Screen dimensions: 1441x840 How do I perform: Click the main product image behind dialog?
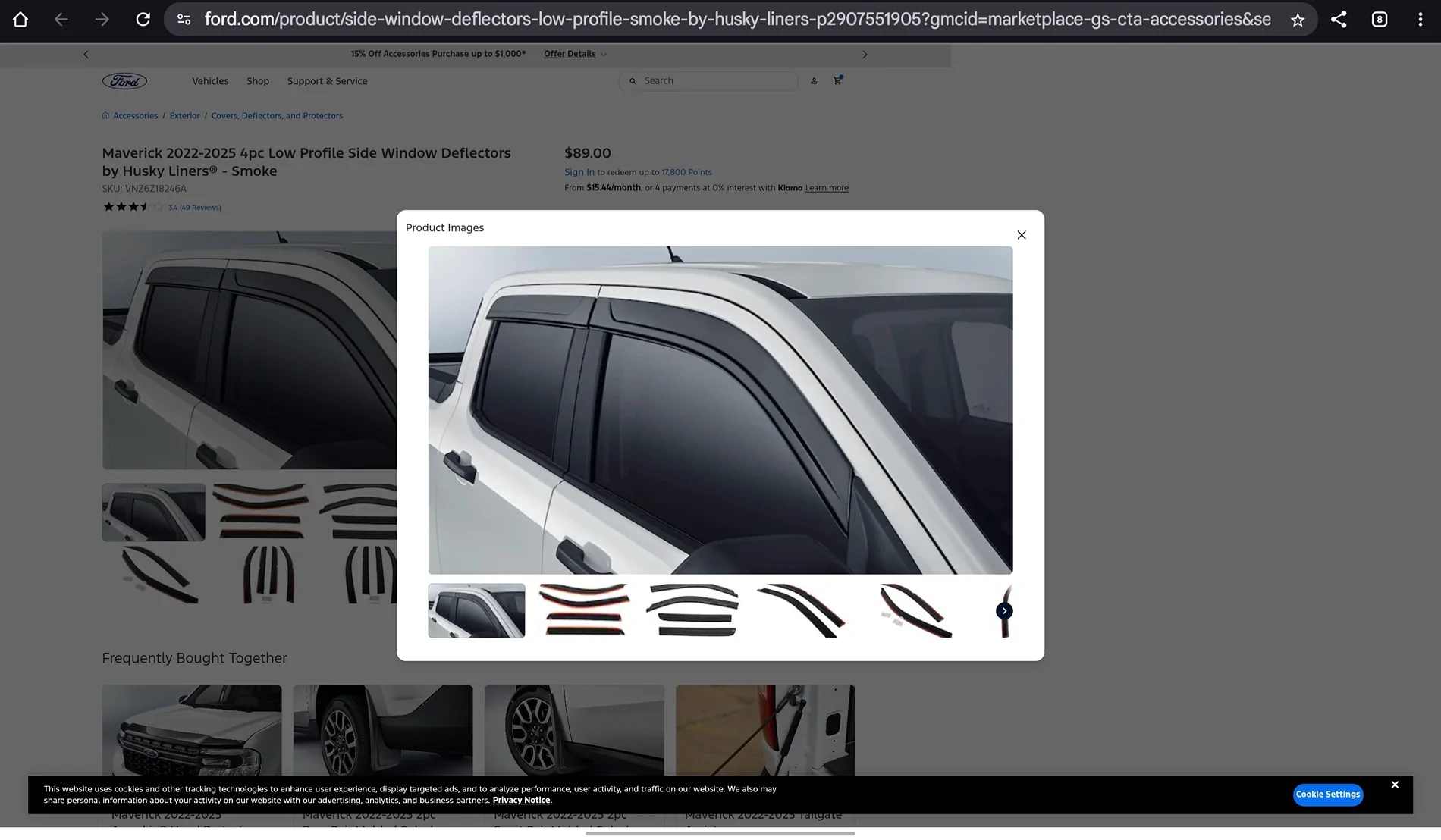250,350
